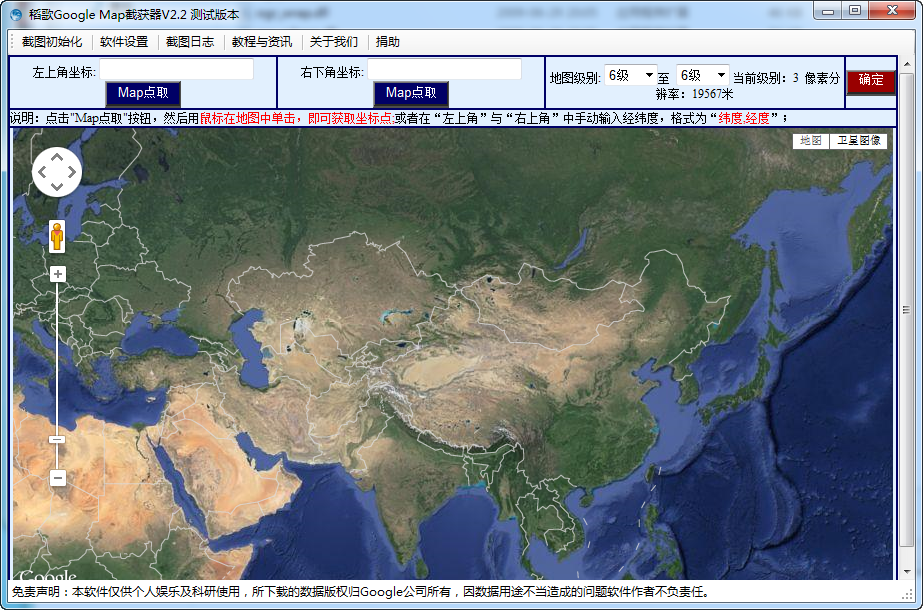Switch to 卫星图像 satellite view mode
This screenshot has width=923, height=610.
(x=859, y=141)
